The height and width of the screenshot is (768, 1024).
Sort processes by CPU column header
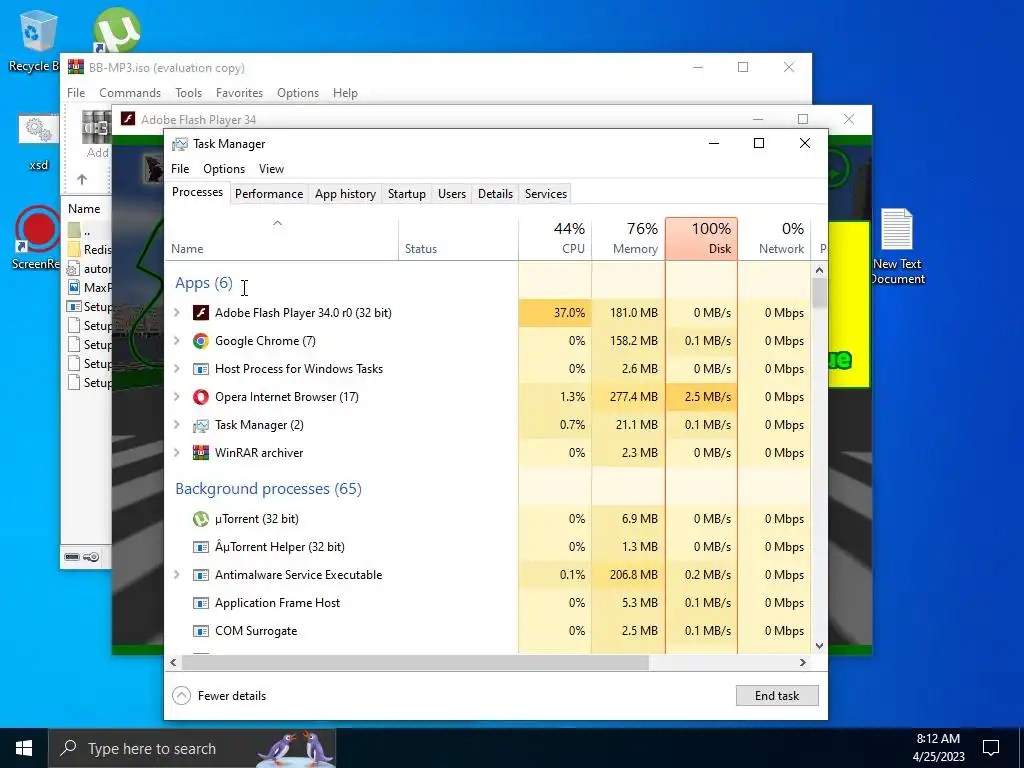tap(555, 239)
